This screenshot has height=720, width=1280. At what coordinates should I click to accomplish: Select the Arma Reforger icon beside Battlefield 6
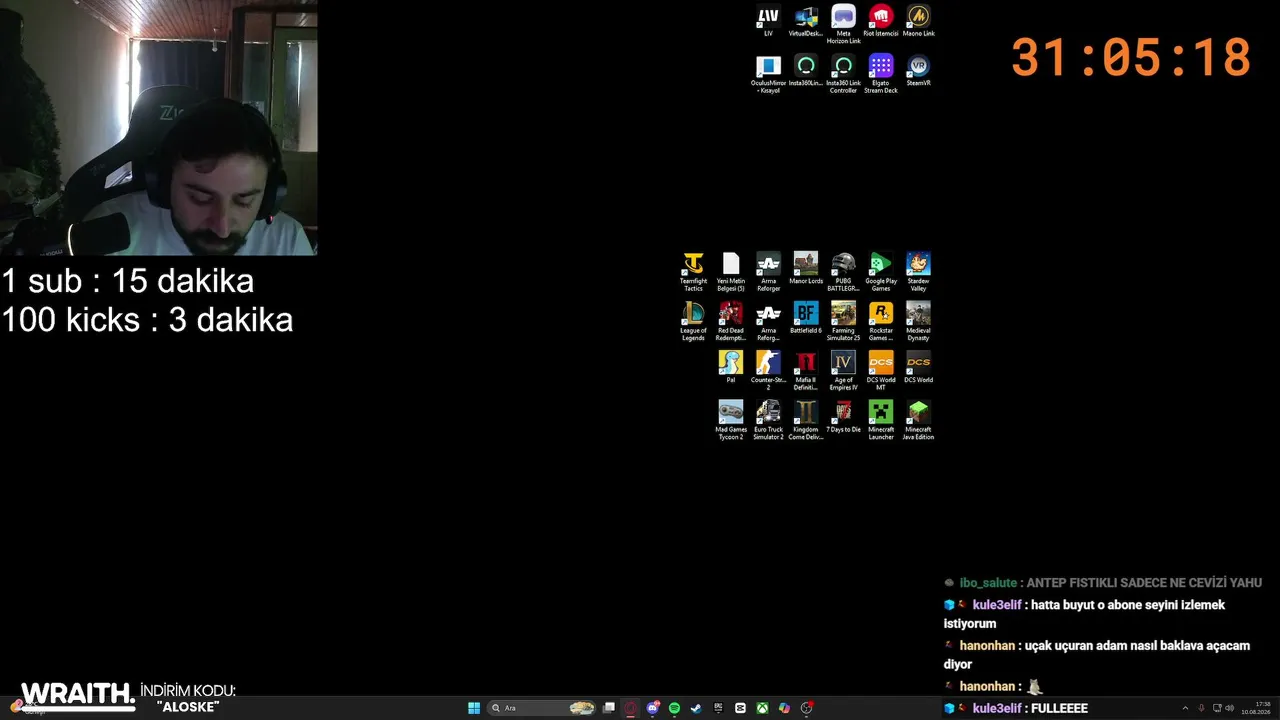pyautogui.click(x=768, y=321)
